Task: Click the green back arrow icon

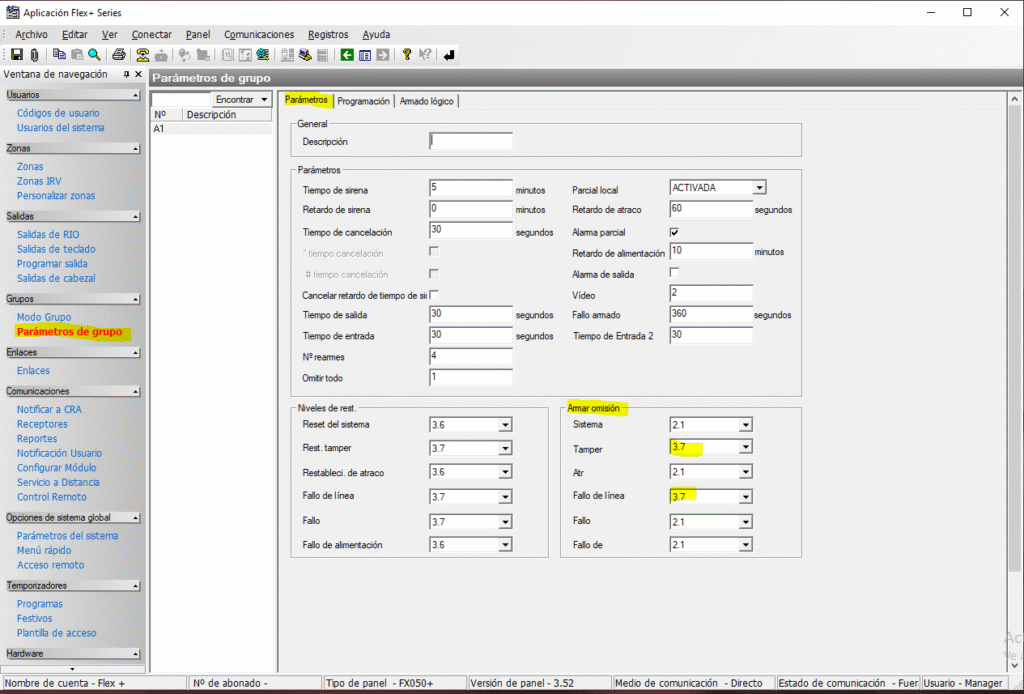Action: point(347,55)
